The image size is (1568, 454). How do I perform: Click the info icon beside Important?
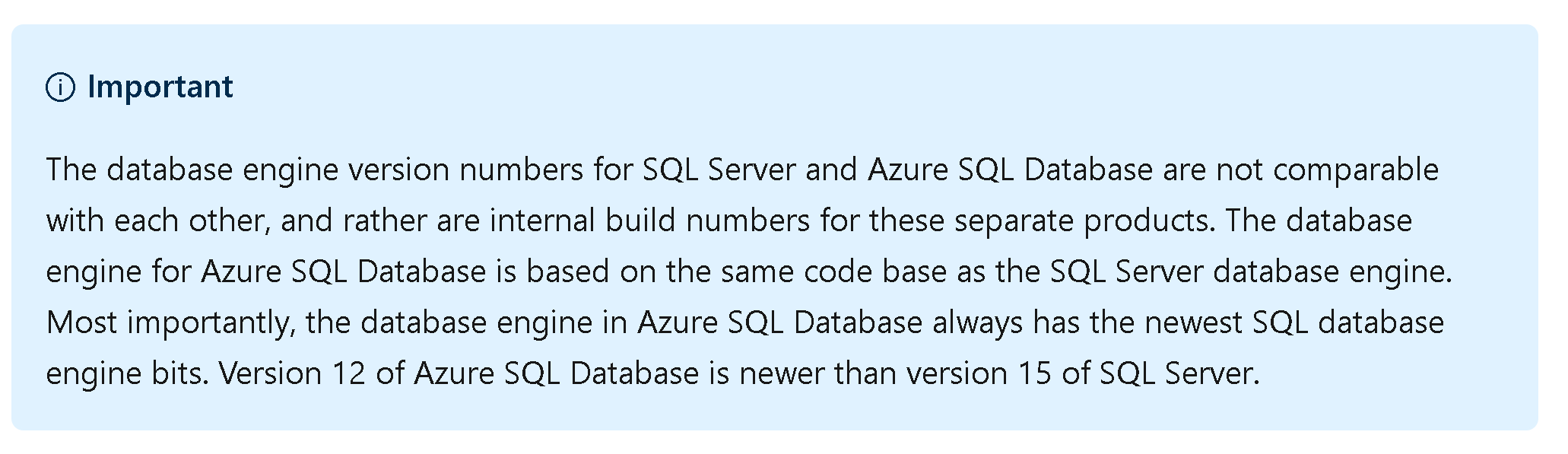click(61, 87)
